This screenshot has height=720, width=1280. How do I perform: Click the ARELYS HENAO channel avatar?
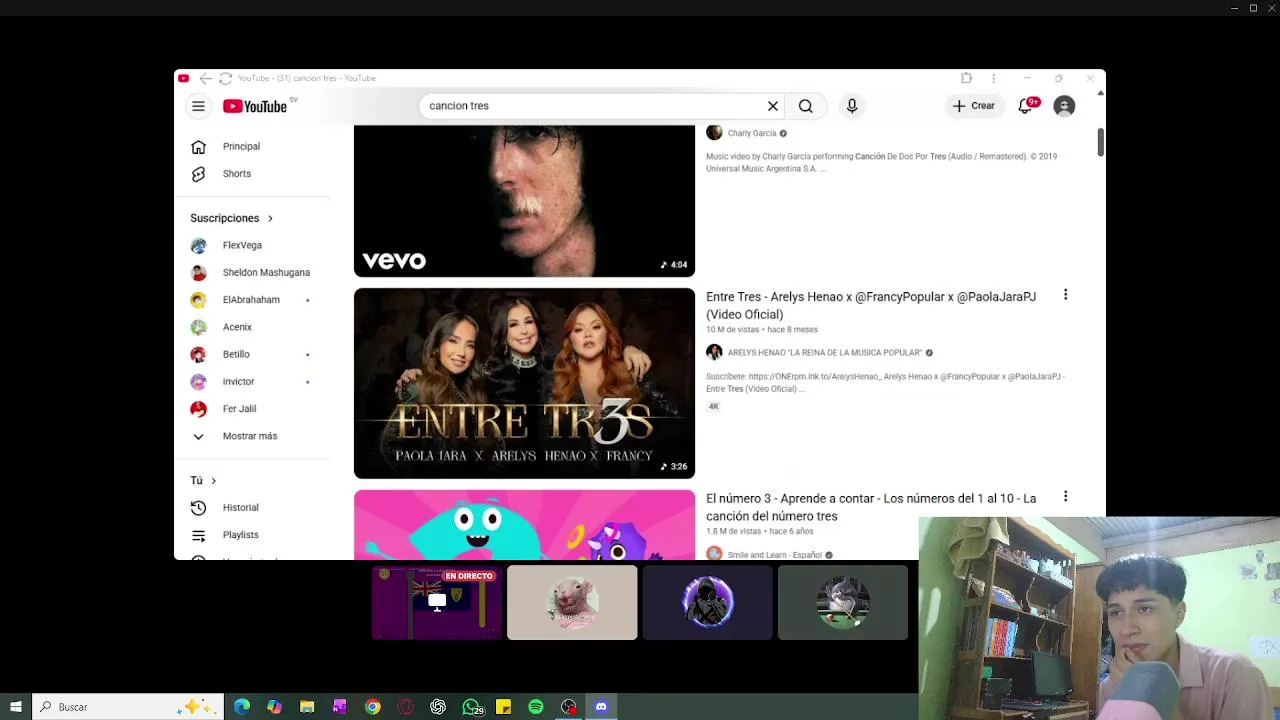[714, 352]
